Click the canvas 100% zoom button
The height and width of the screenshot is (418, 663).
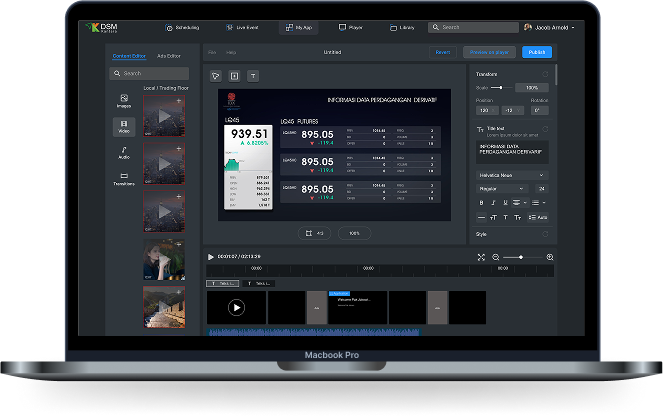pos(354,233)
